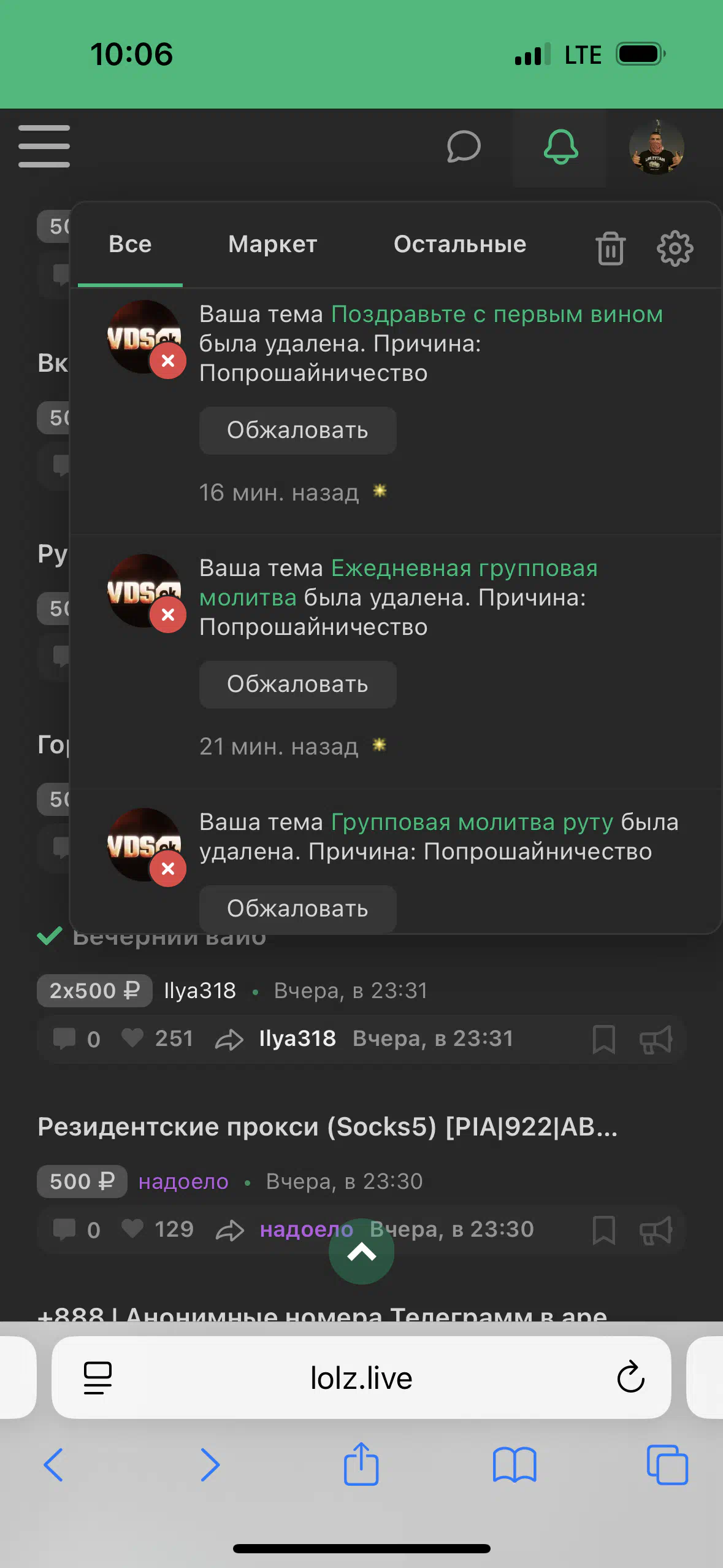This screenshot has height=1568, width=723.
Task: Appeal deletion of Ежедневная групповая молитва
Action: [x=297, y=684]
